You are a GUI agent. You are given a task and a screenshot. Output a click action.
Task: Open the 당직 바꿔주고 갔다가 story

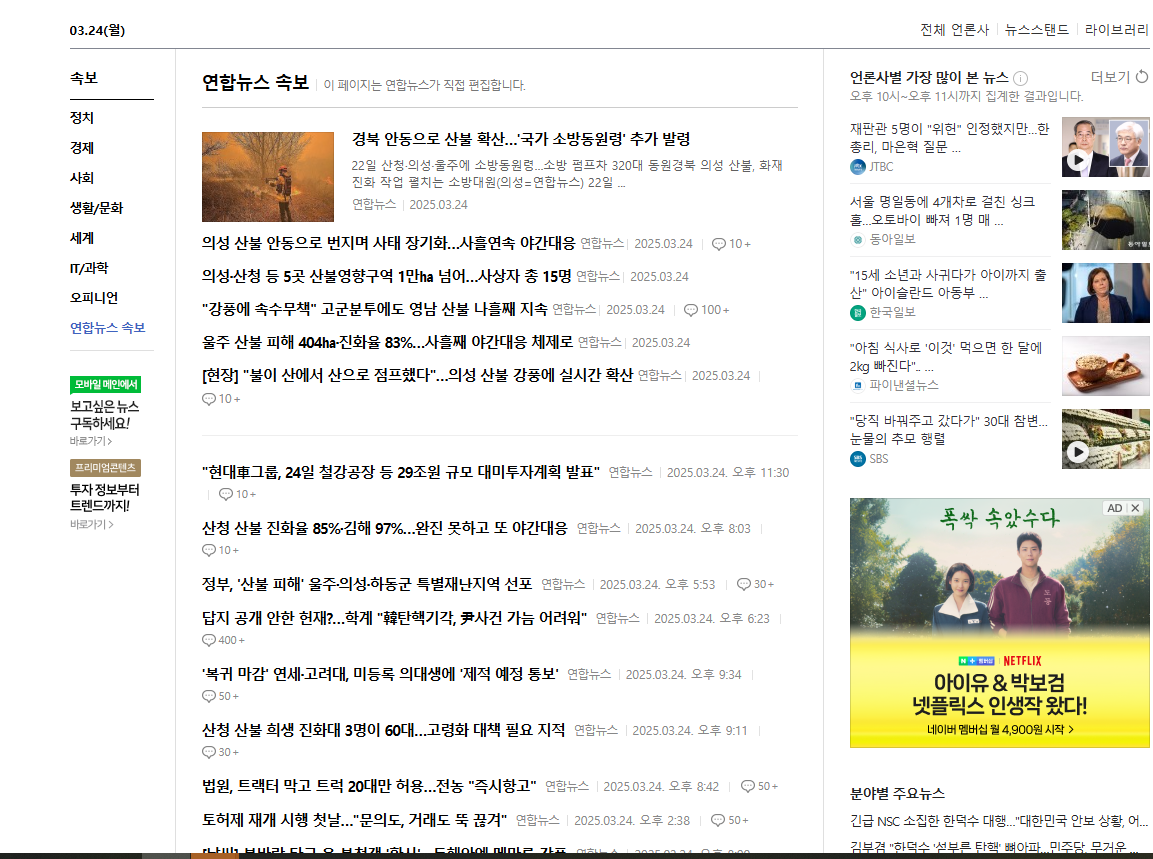949,430
